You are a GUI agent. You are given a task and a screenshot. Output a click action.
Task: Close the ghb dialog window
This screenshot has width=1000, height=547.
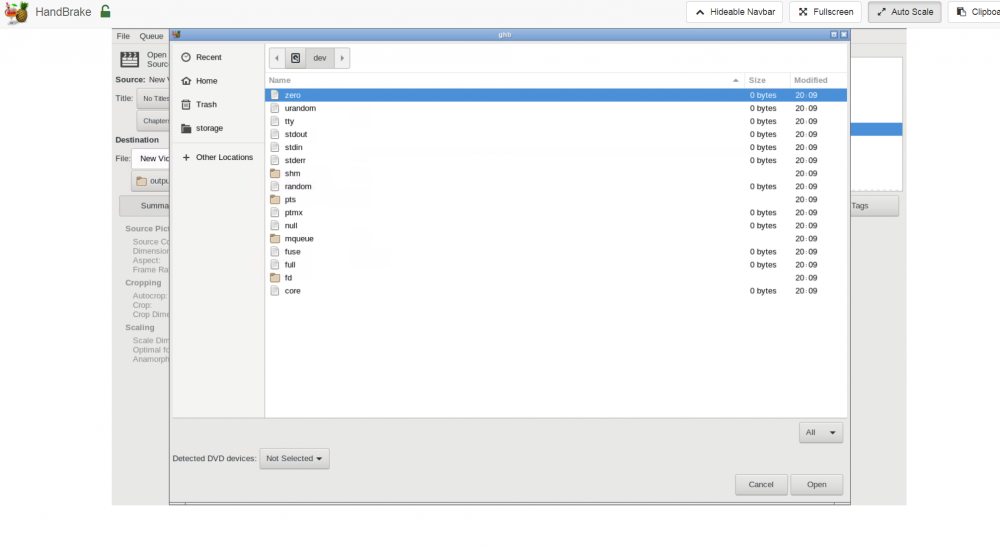pyautogui.click(x=844, y=34)
